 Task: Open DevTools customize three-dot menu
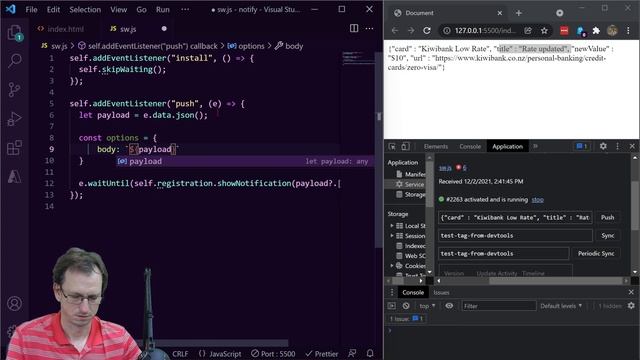tap(618, 146)
